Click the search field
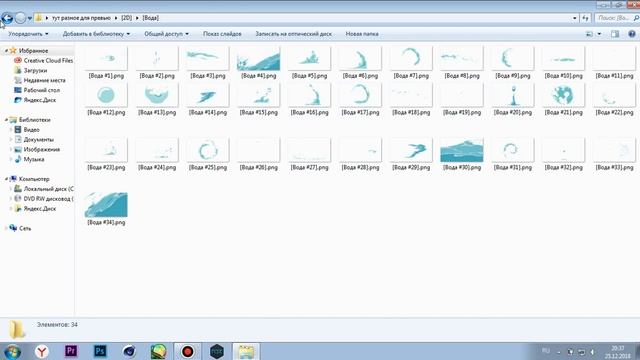Viewport: 640px width, 360px height. (616, 18)
